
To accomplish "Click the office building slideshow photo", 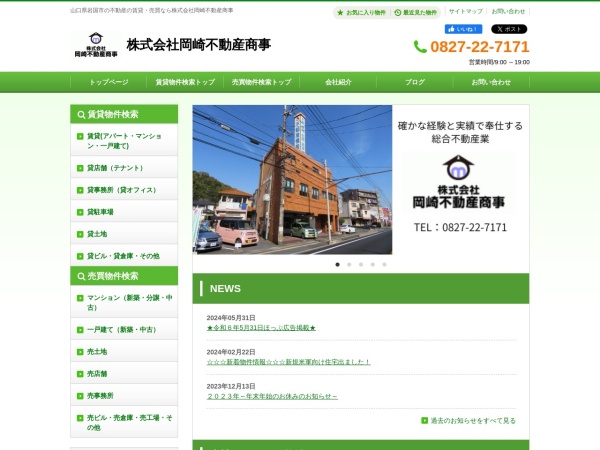I will 292,179.
